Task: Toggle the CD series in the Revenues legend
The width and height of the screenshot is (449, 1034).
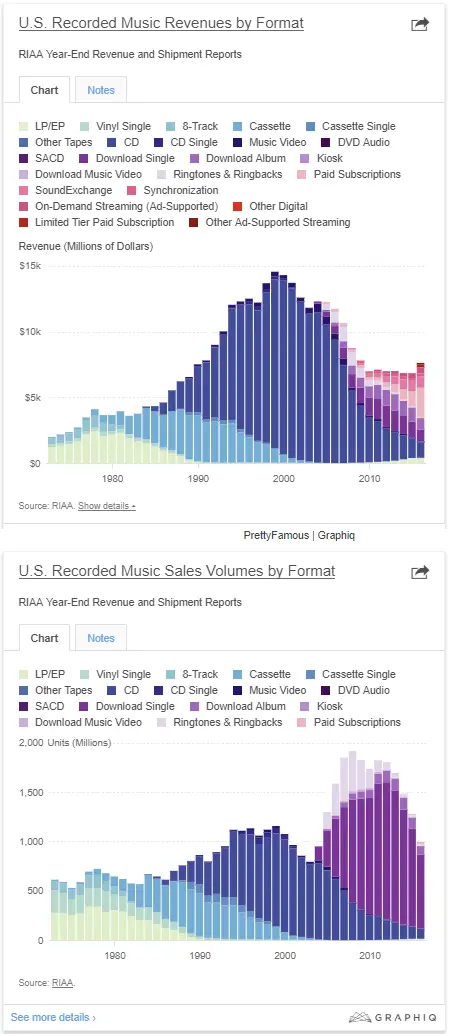Action: 123,142
